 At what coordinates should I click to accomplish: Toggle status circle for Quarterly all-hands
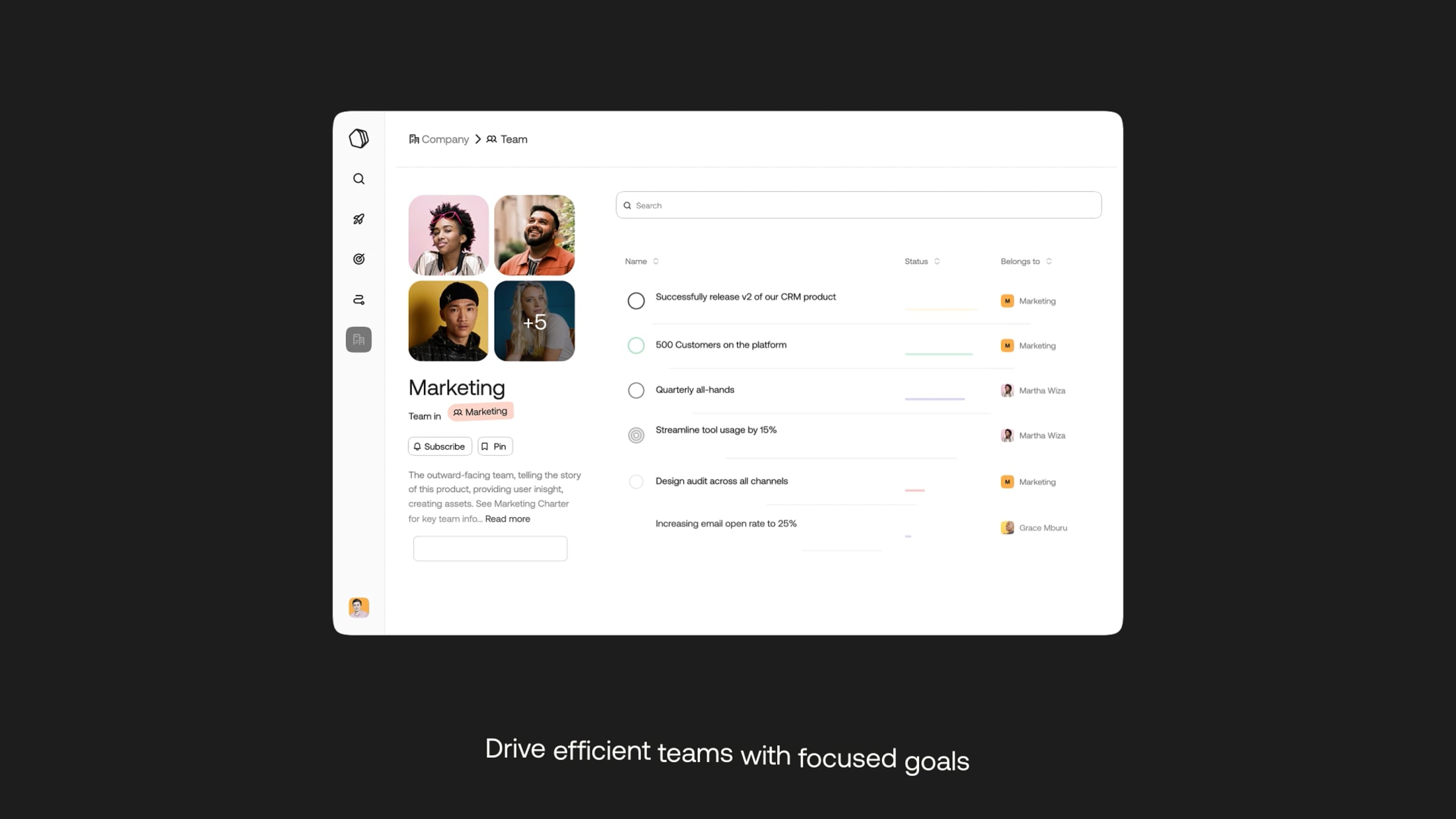click(636, 390)
